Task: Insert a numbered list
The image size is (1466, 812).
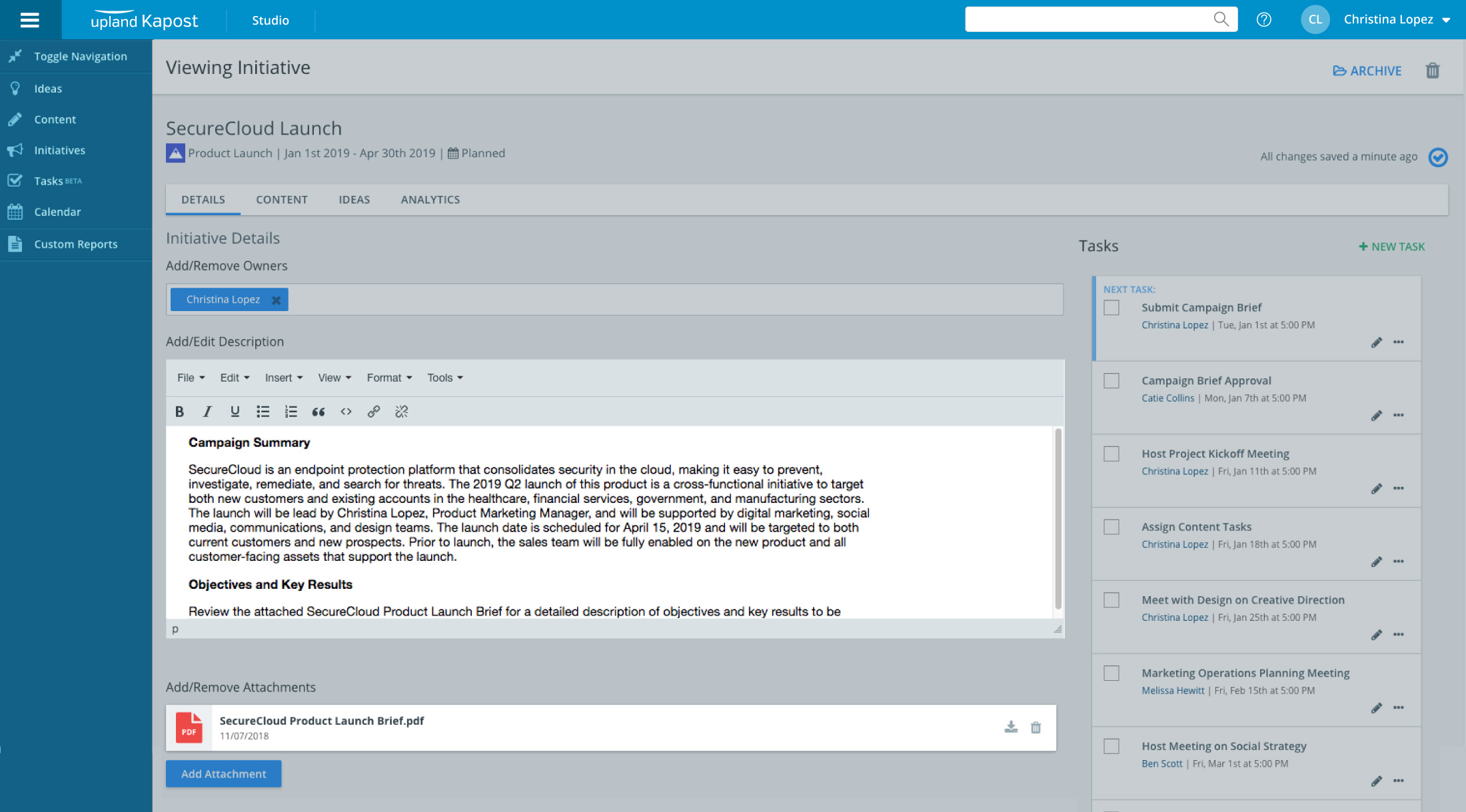Action: [x=291, y=412]
